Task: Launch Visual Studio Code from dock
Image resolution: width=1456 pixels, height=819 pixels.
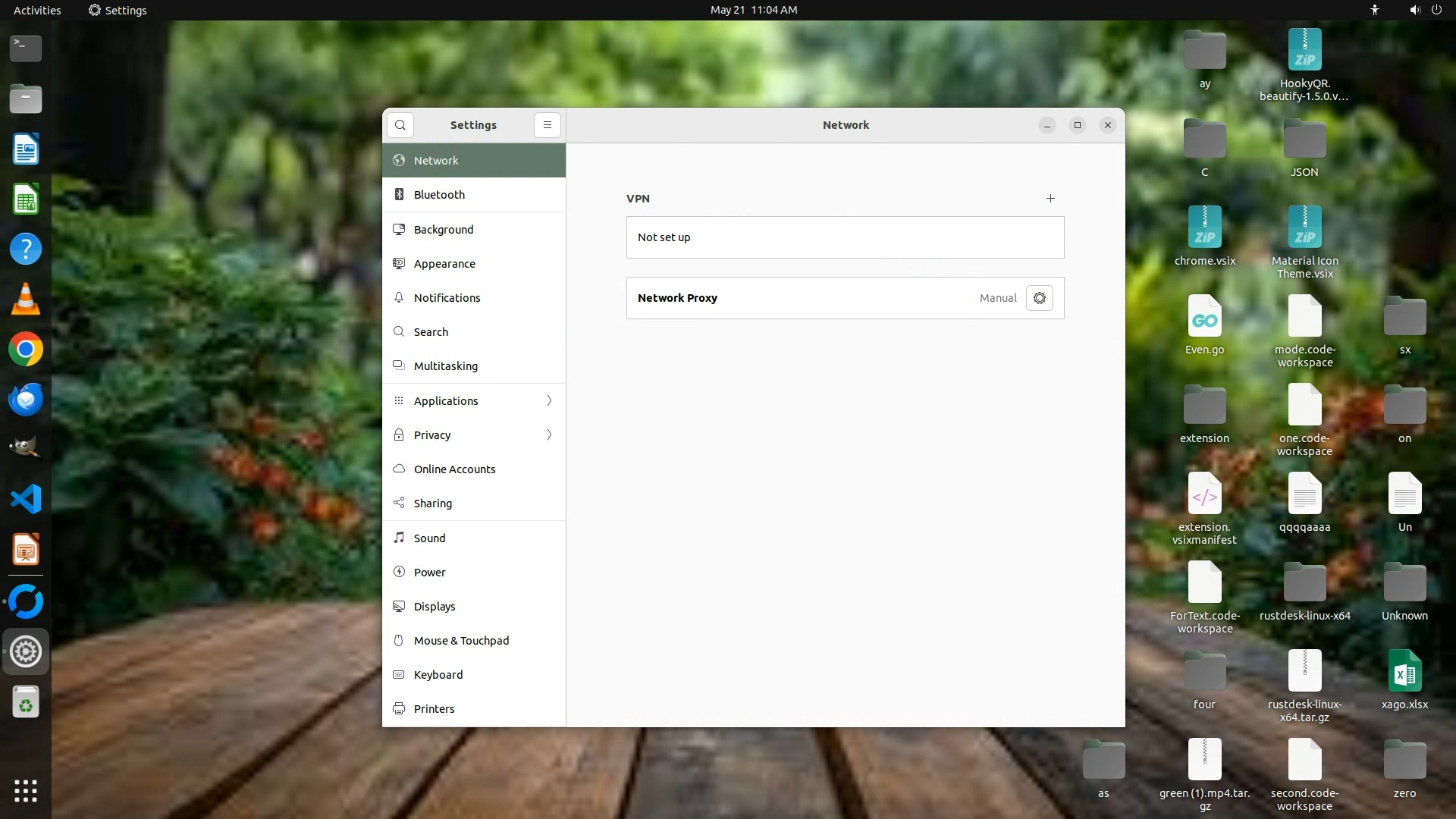Action: (25, 499)
